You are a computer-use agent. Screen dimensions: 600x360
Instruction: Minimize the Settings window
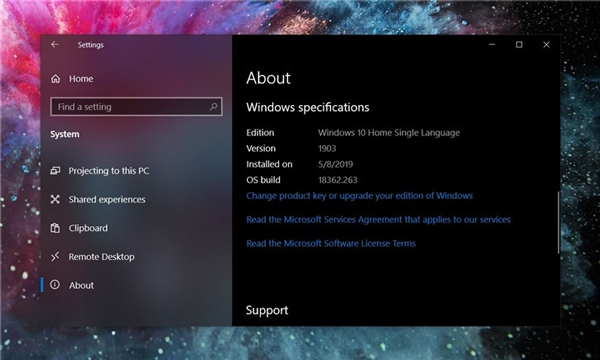(492, 45)
